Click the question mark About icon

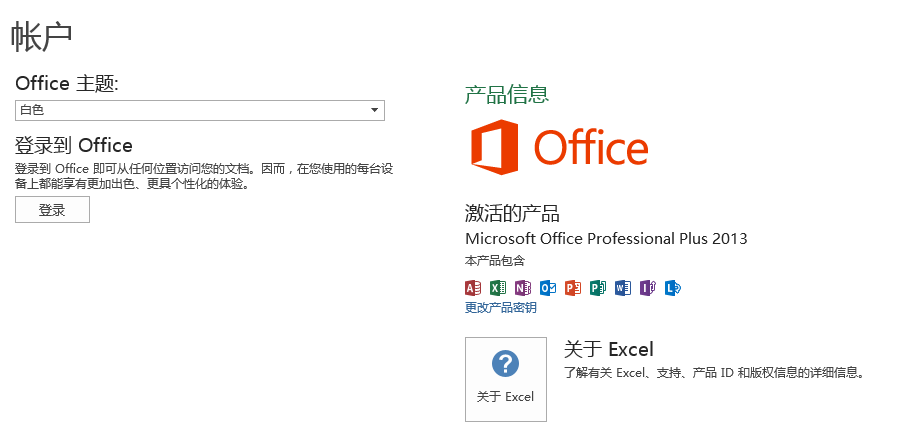(505, 363)
